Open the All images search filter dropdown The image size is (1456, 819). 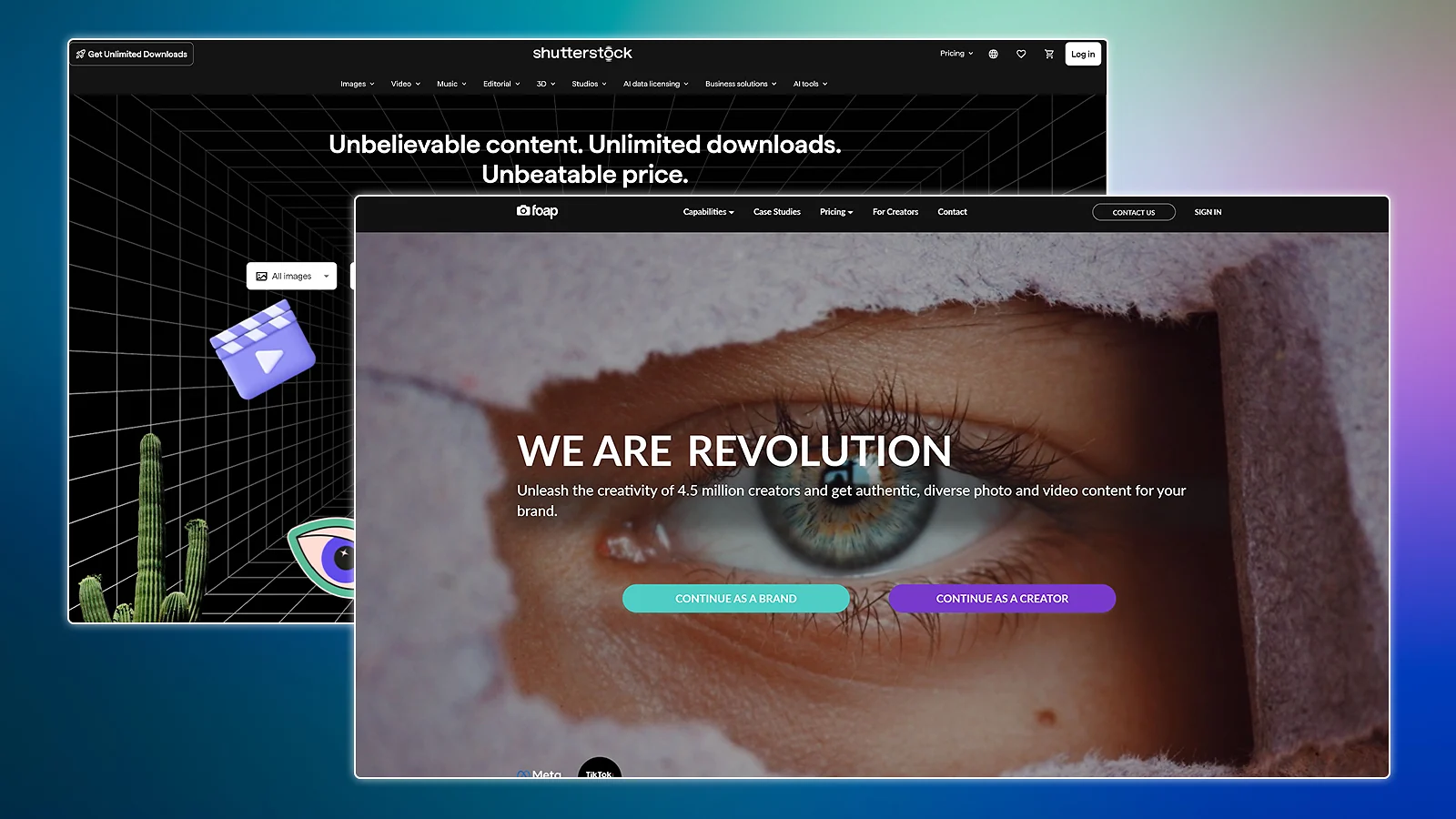tap(291, 276)
